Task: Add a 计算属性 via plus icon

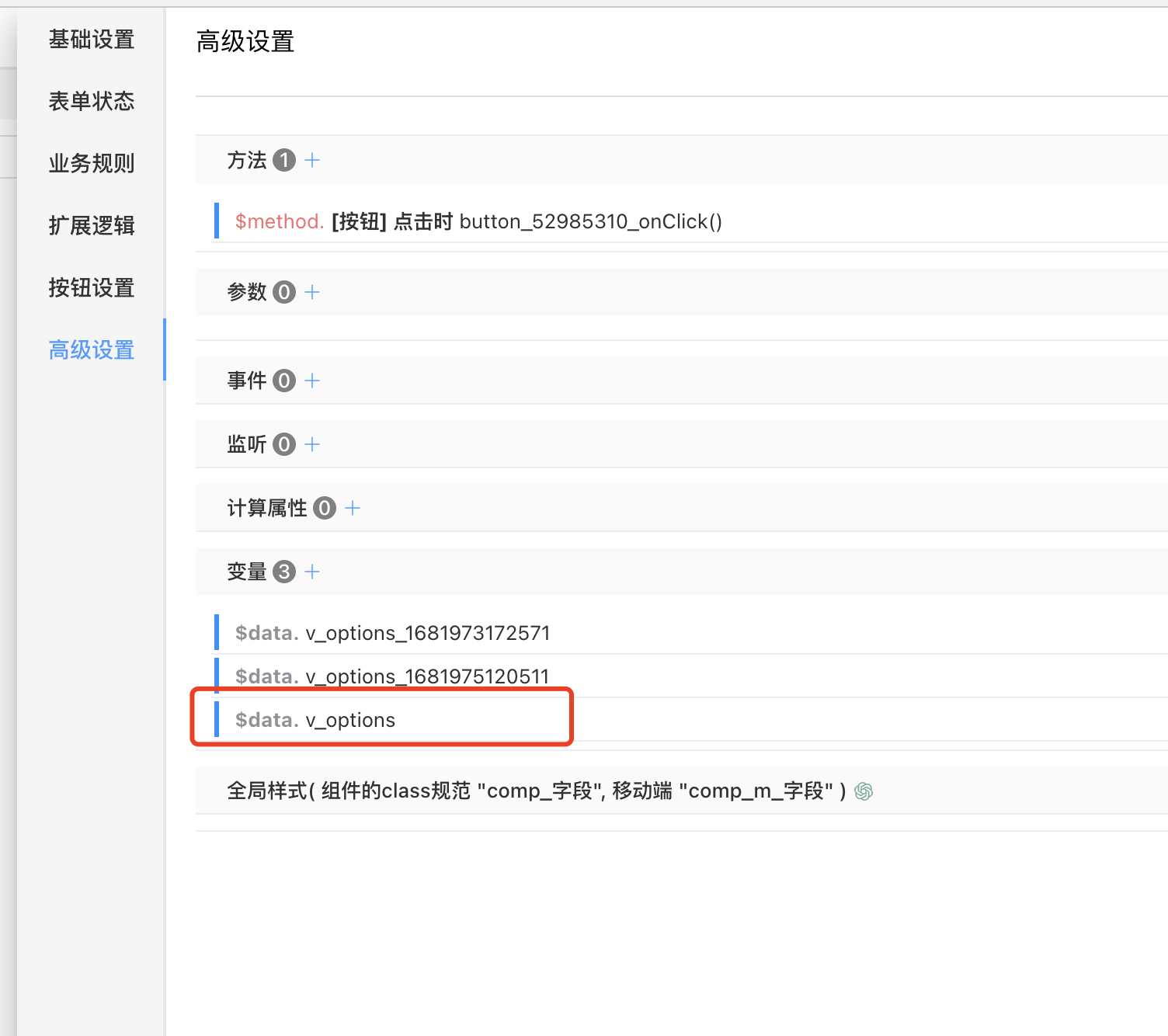Action: click(x=353, y=508)
